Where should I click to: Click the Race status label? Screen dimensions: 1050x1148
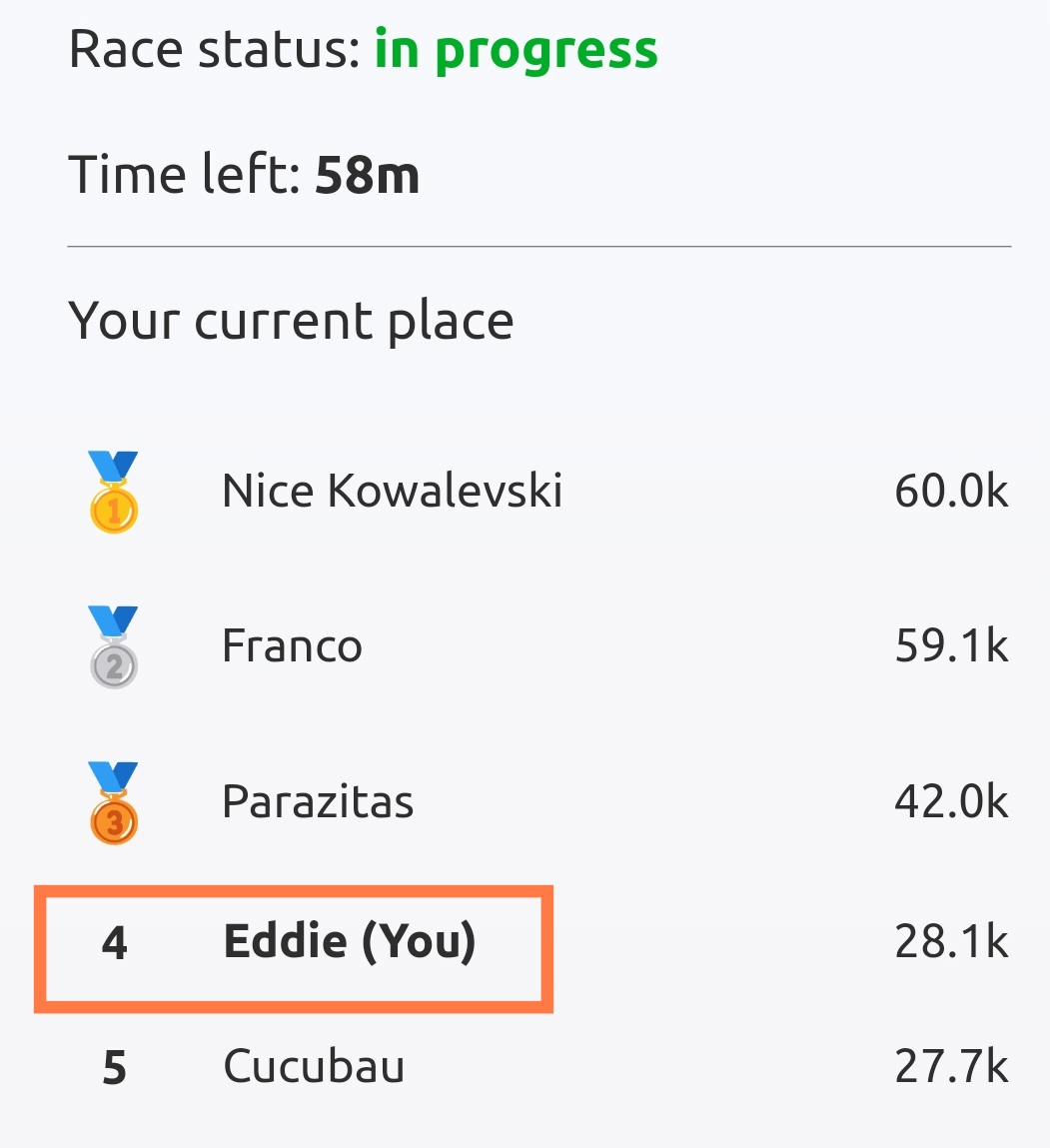click(x=215, y=50)
